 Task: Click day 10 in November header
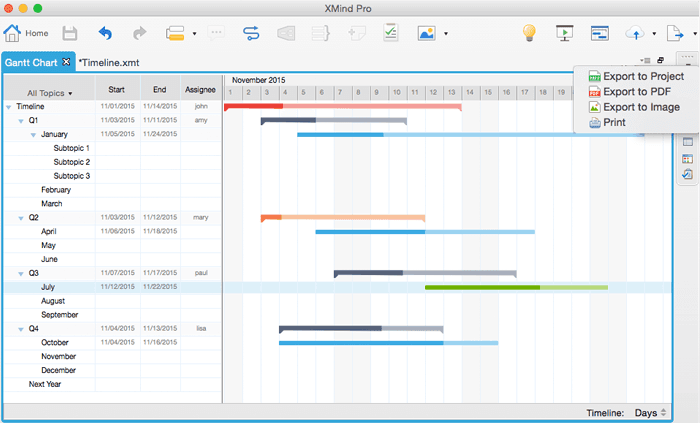[397, 92]
